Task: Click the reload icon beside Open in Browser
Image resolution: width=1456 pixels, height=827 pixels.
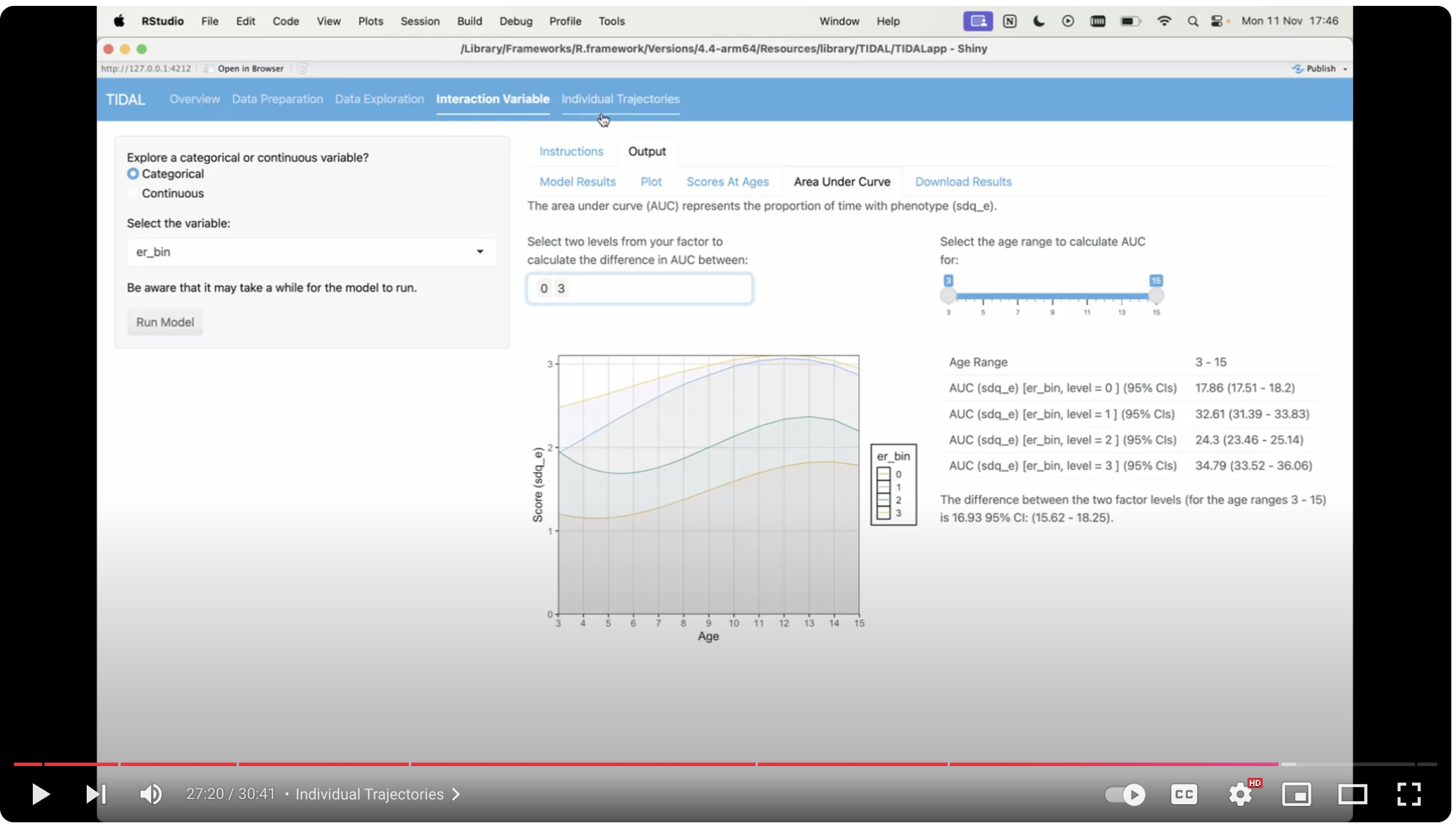Action: point(302,69)
